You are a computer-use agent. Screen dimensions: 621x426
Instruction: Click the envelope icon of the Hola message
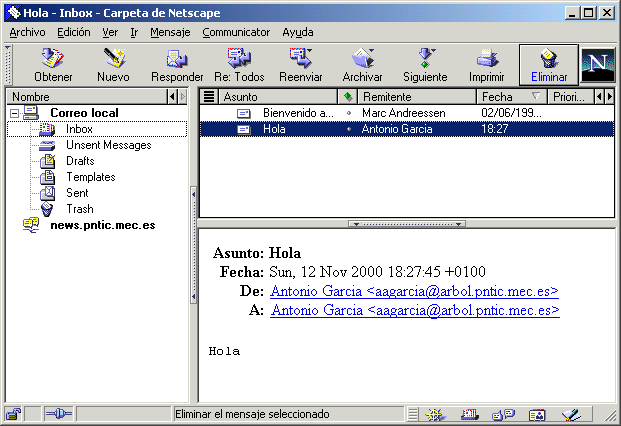click(244, 129)
